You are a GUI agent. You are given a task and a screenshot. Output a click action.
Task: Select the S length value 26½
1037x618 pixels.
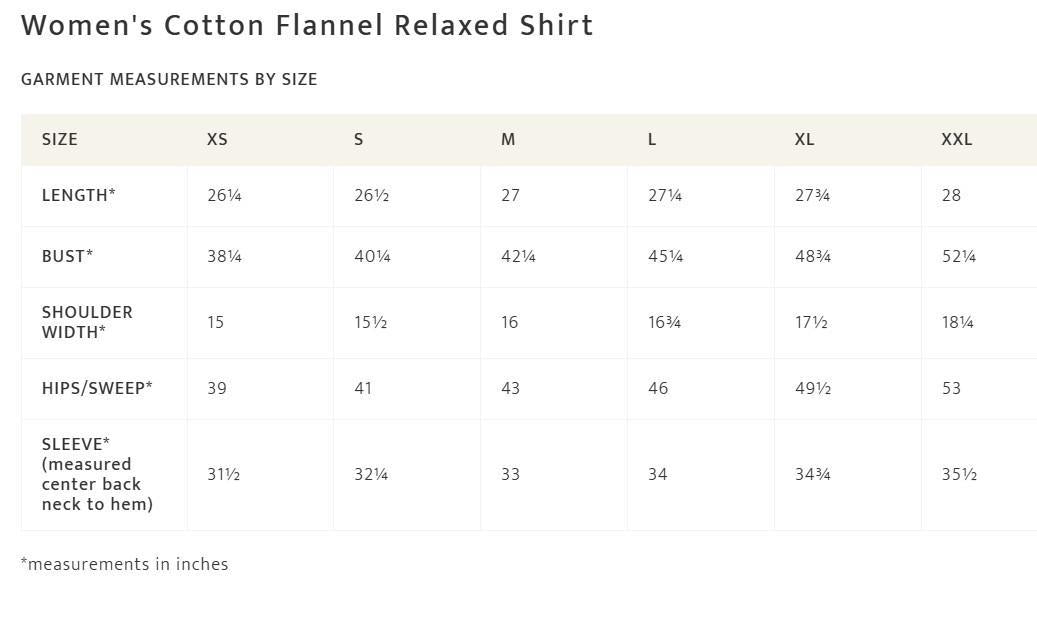click(x=372, y=195)
